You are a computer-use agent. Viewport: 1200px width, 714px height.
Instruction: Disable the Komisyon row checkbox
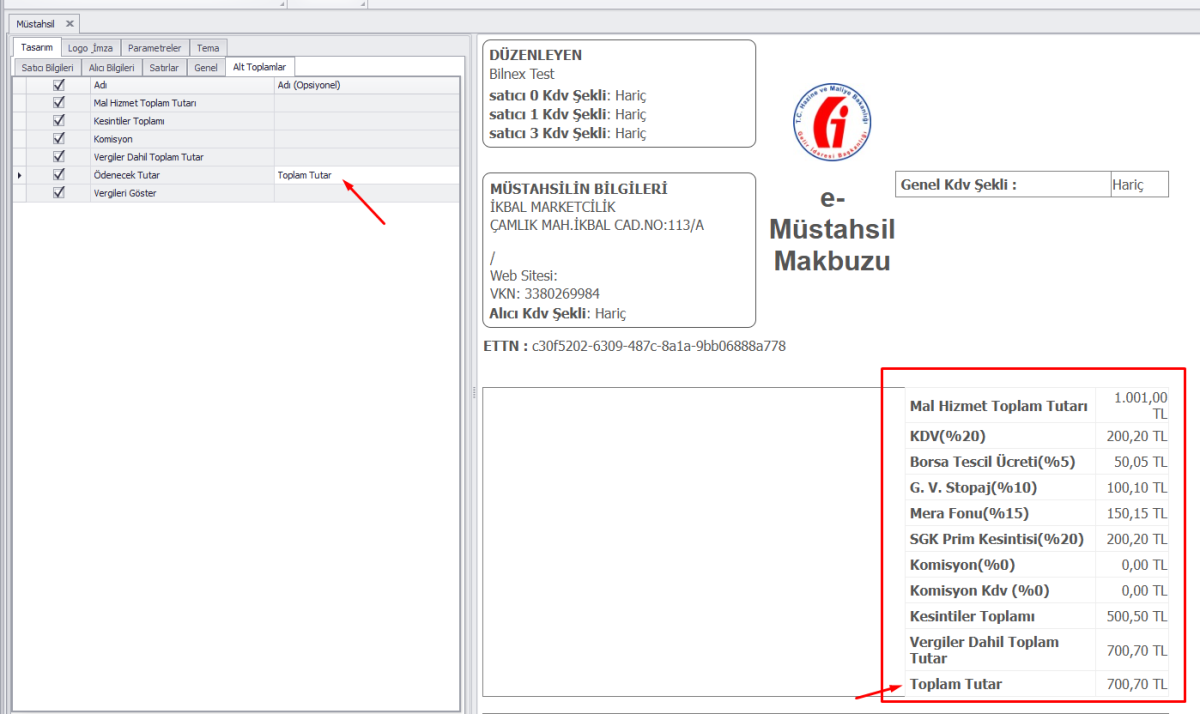[x=59, y=139]
